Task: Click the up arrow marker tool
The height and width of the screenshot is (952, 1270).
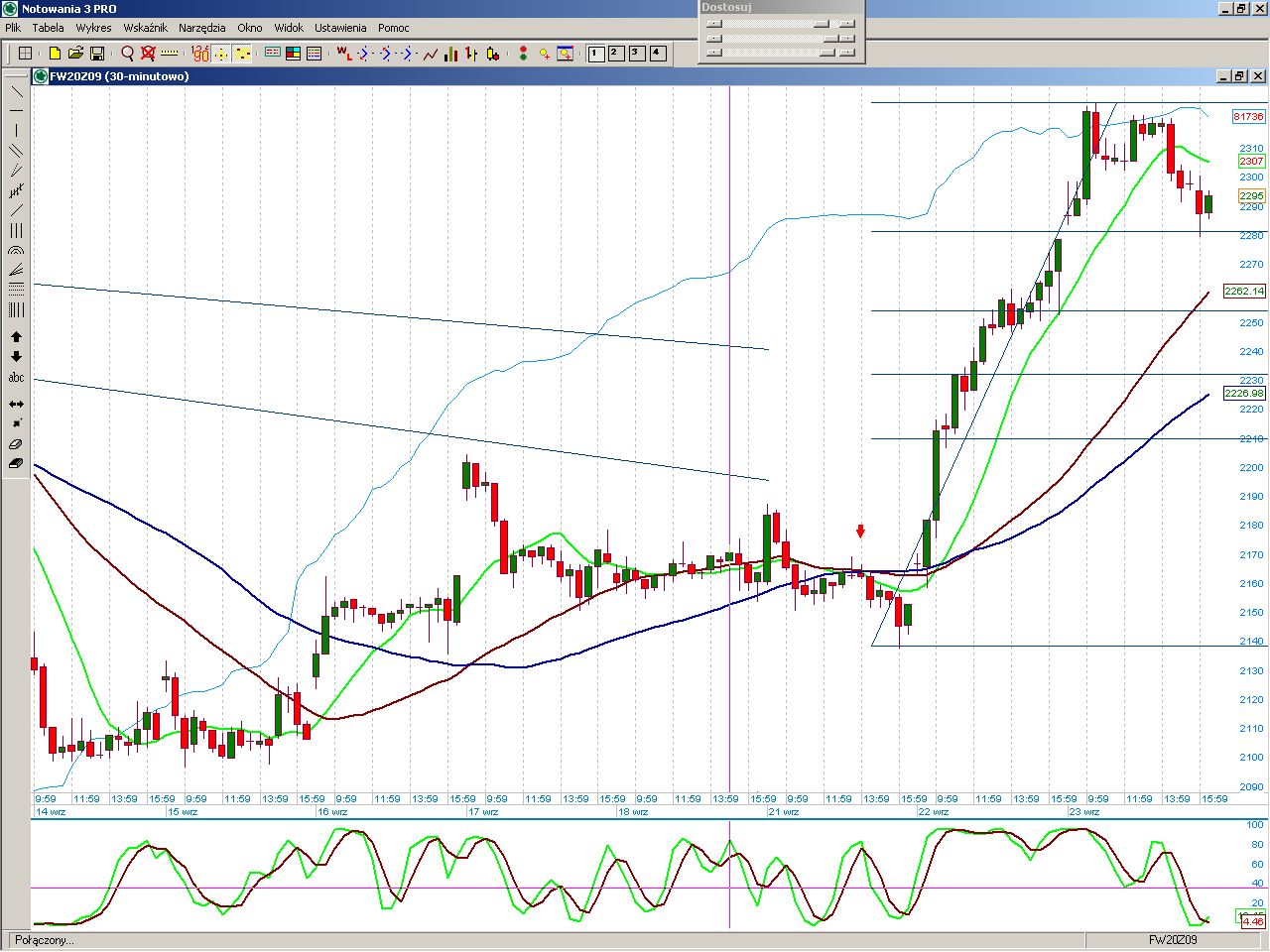Action: click(x=16, y=337)
